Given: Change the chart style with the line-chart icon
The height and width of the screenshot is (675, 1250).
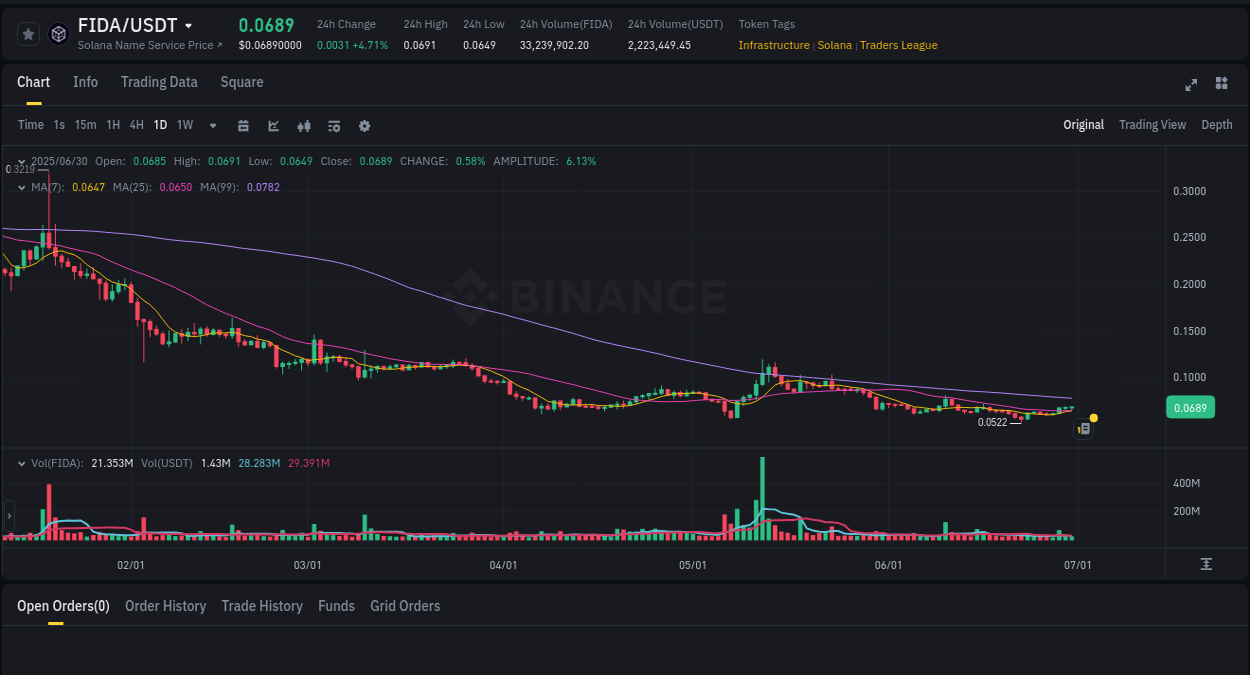Looking at the screenshot, I should click(x=272, y=125).
